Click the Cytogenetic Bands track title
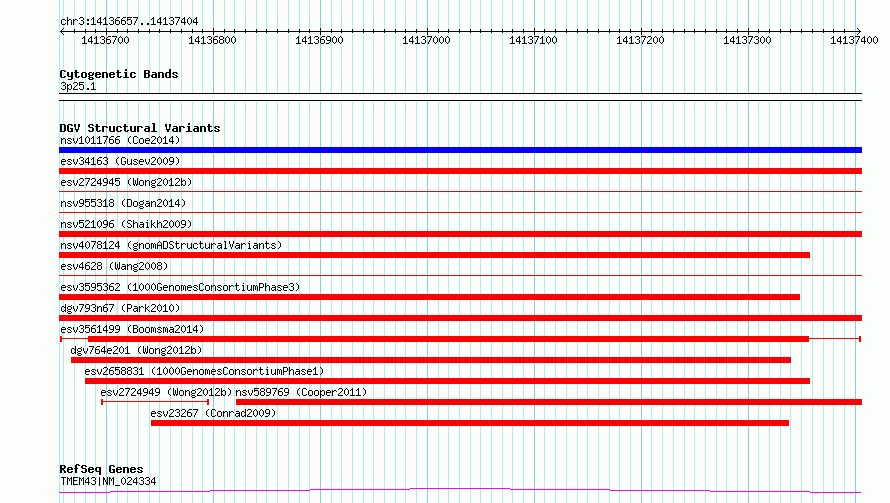Image resolution: width=890 pixels, height=503 pixels. point(119,74)
